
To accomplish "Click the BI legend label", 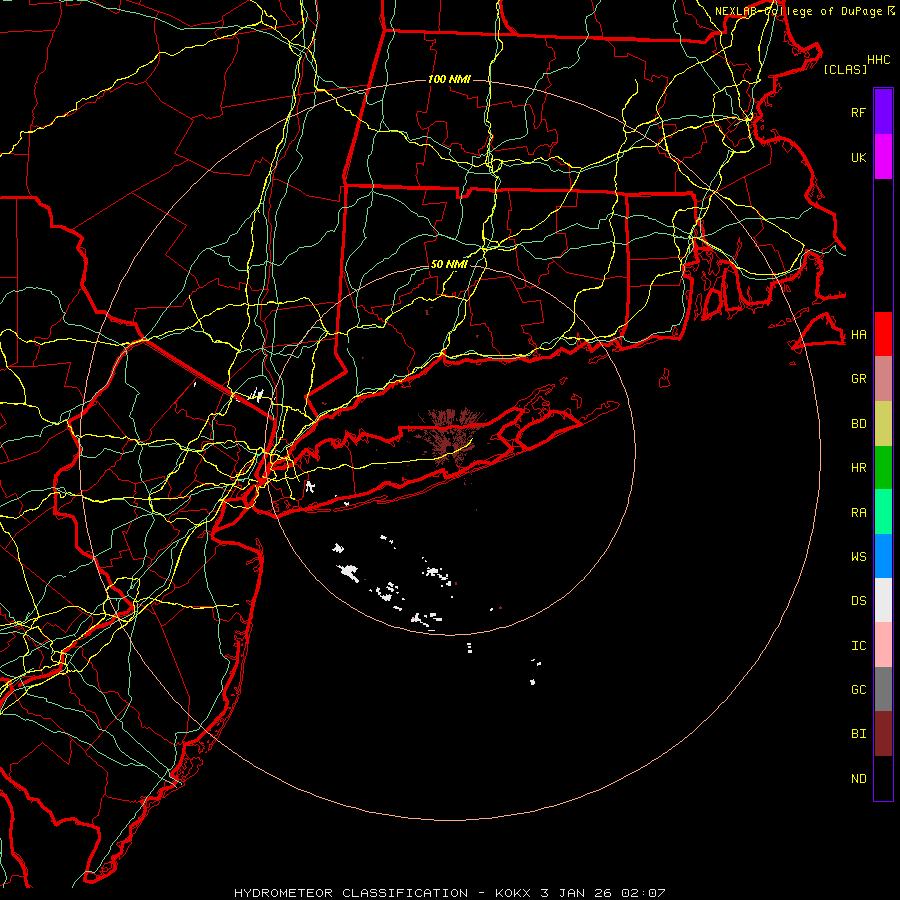I will [858, 734].
